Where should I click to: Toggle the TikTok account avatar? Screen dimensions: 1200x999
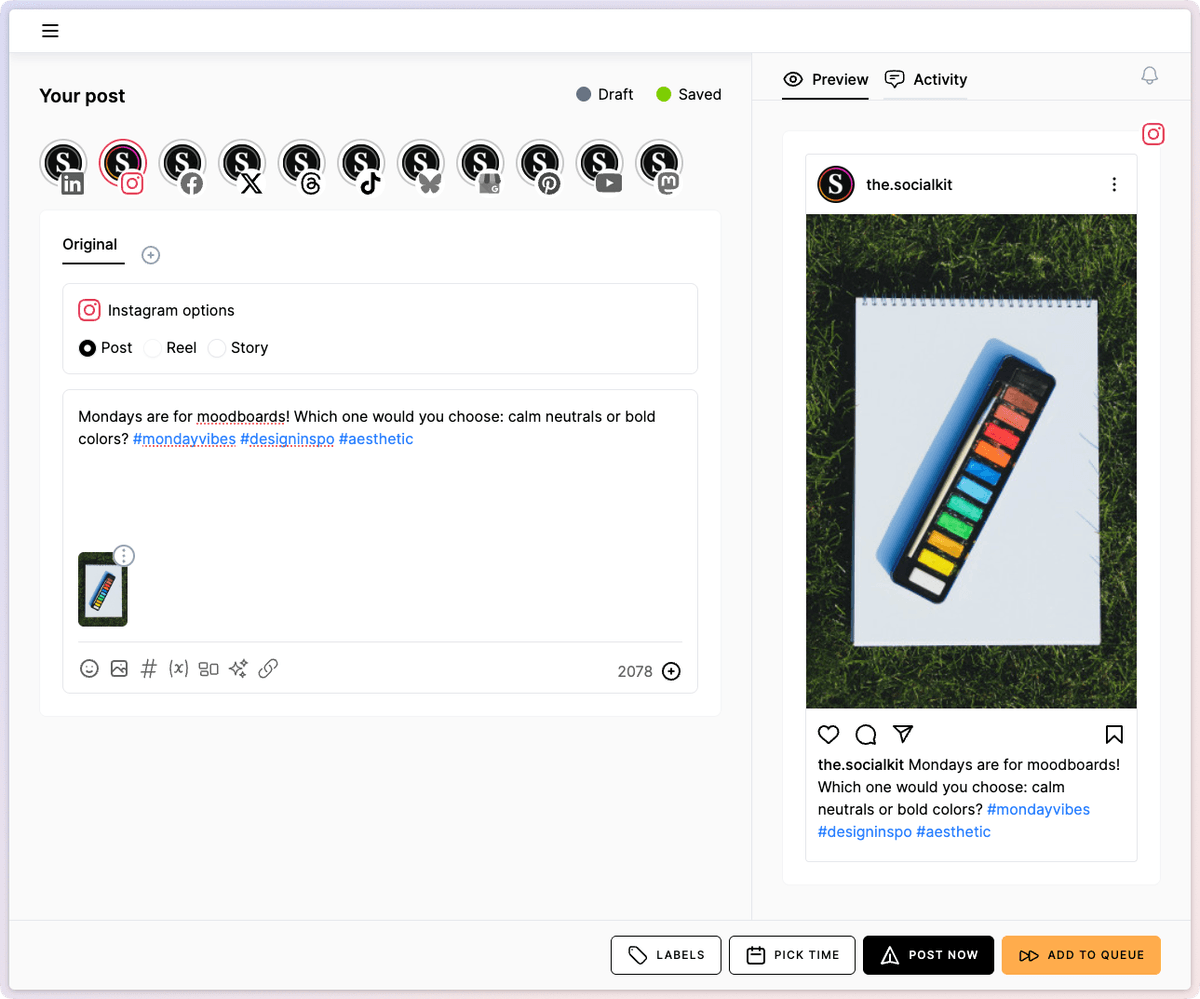point(362,164)
